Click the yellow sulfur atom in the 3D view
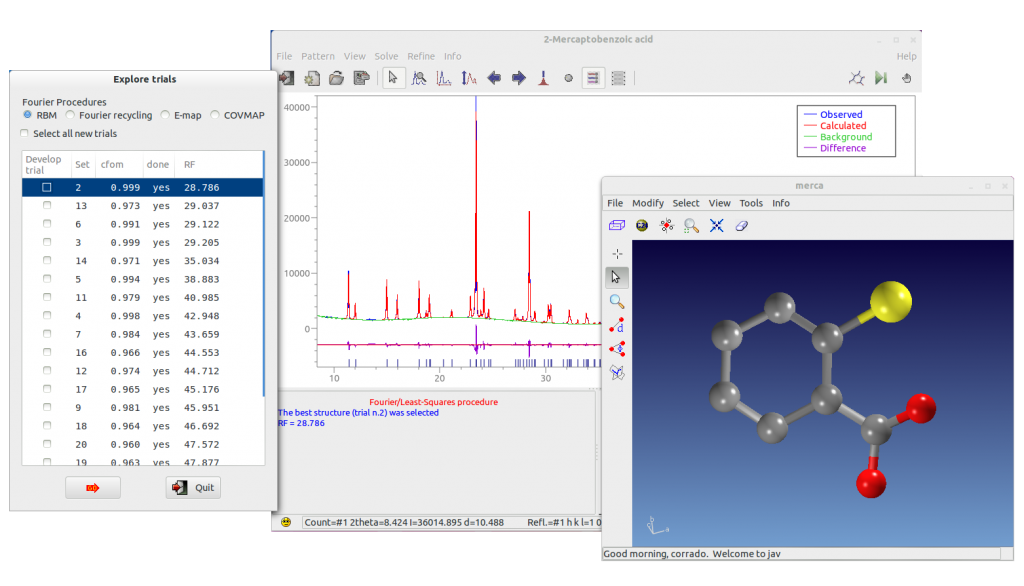Screen dimensions: 1024x586 [891, 301]
